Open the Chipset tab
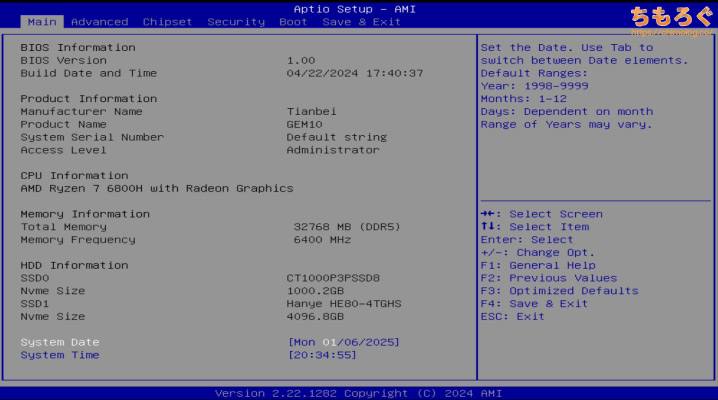The image size is (718, 400). click(x=168, y=22)
